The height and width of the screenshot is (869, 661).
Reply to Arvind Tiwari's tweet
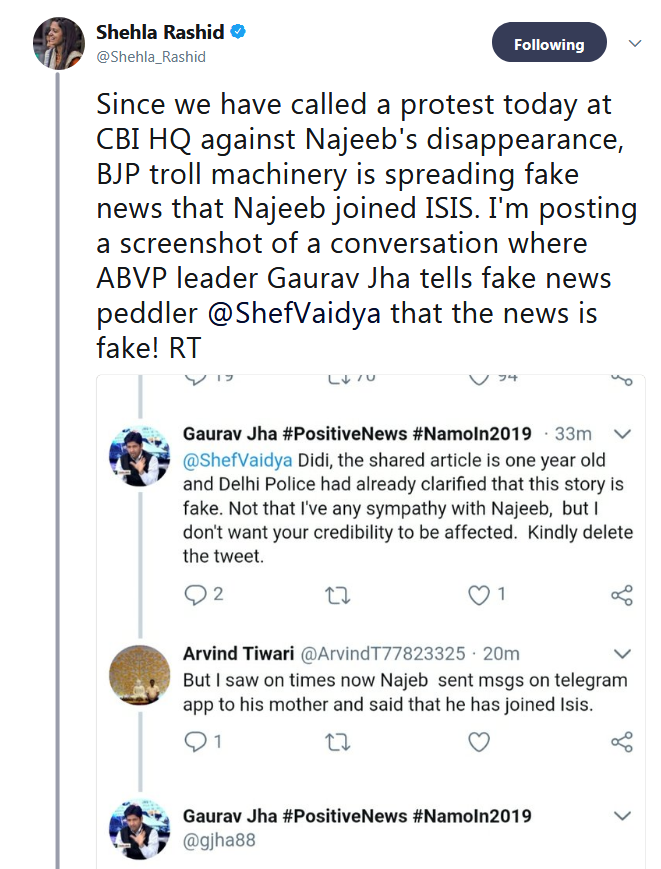195,741
